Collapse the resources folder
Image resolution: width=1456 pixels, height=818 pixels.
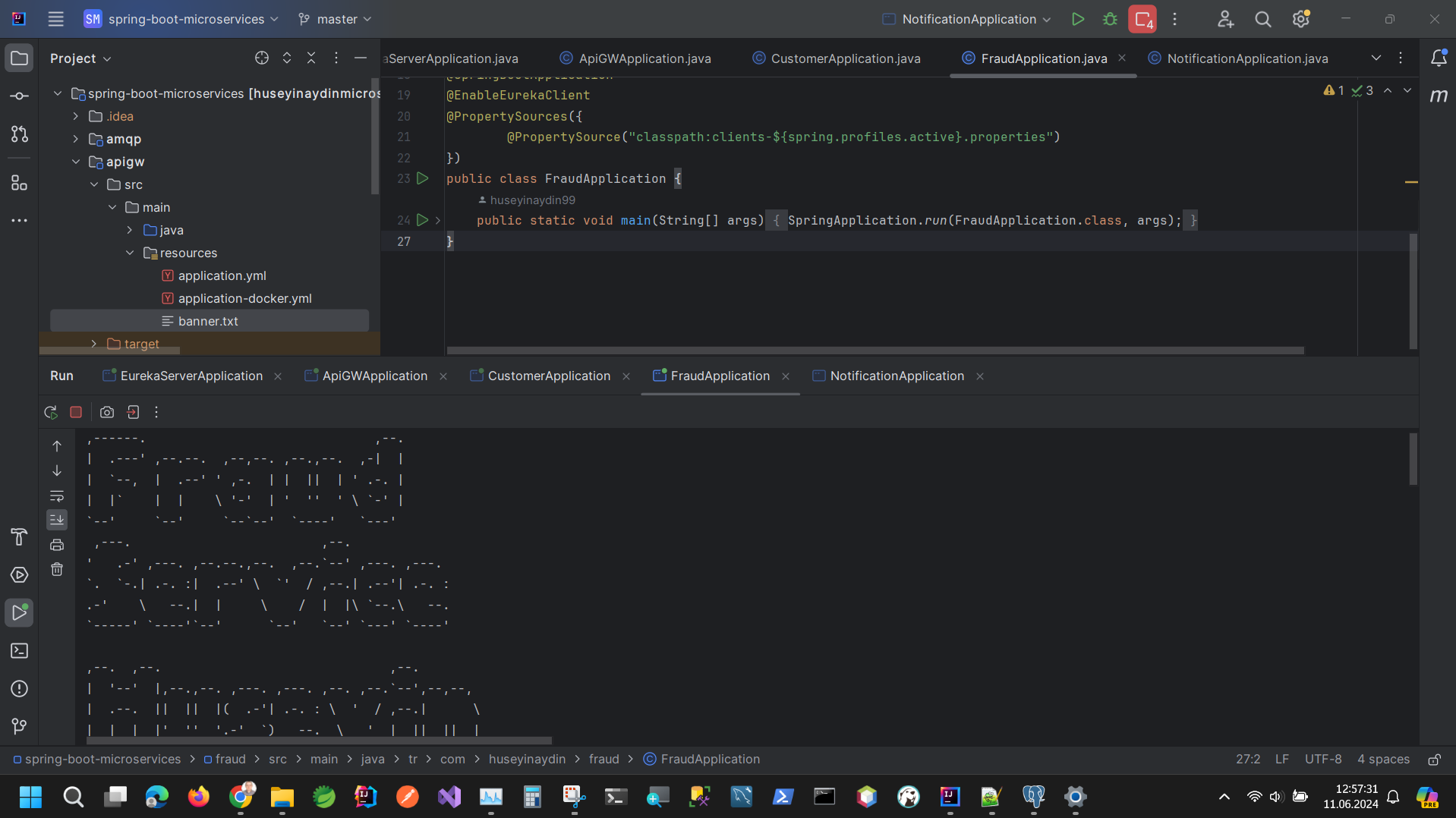(x=130, y=253)
